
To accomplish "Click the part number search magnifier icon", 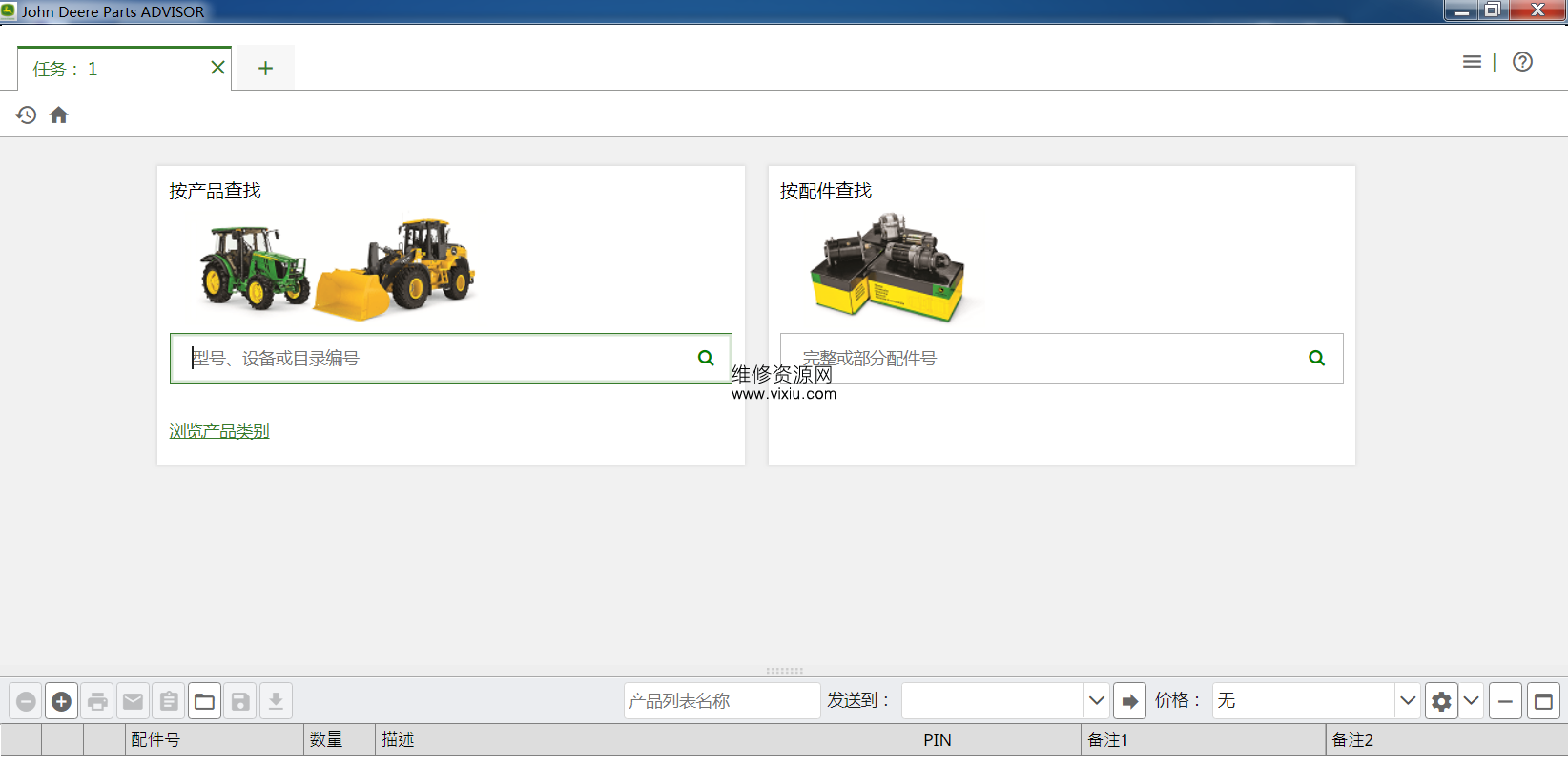I will [x=1316, y=359].
